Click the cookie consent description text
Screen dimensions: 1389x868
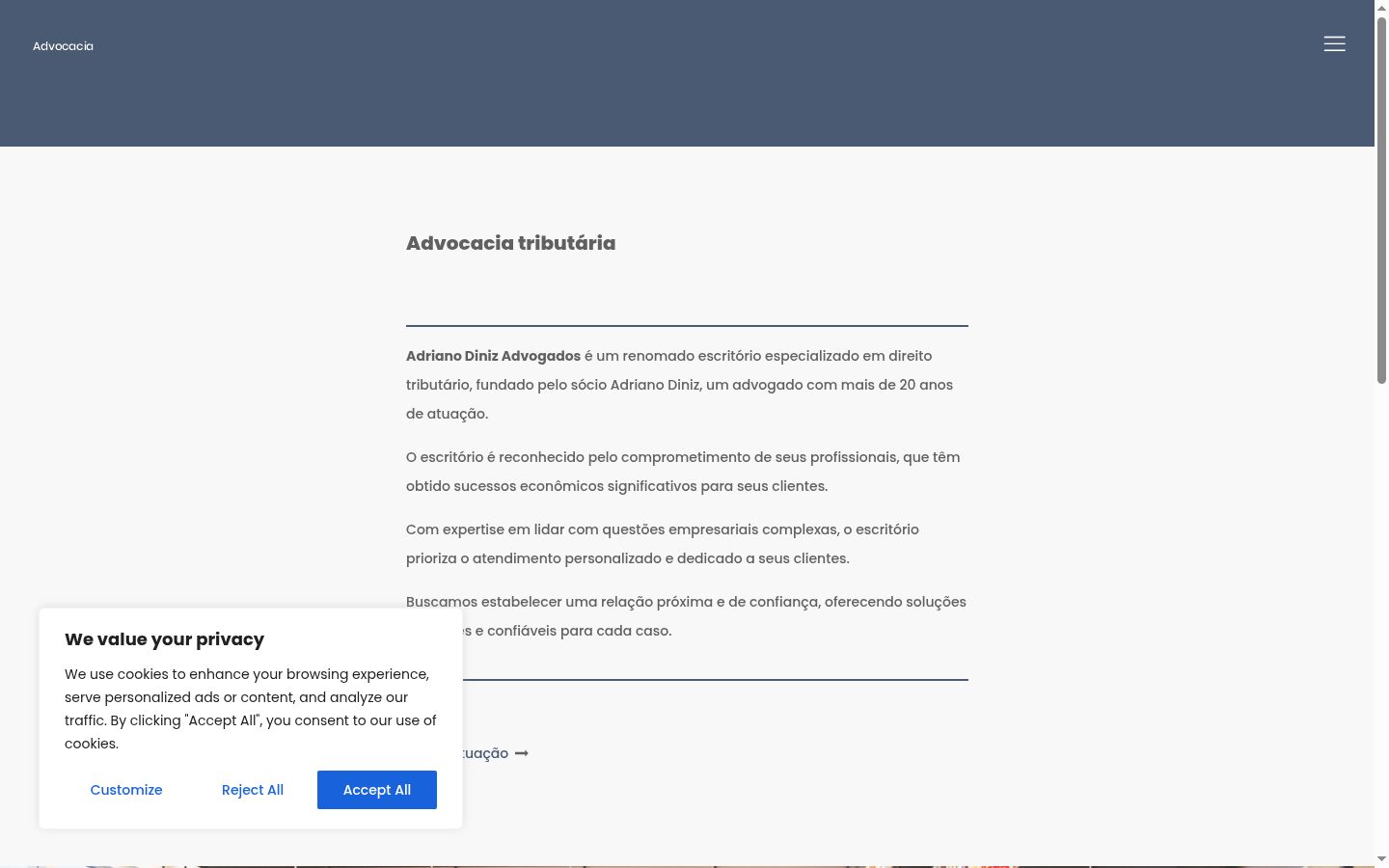click(251, 709)
